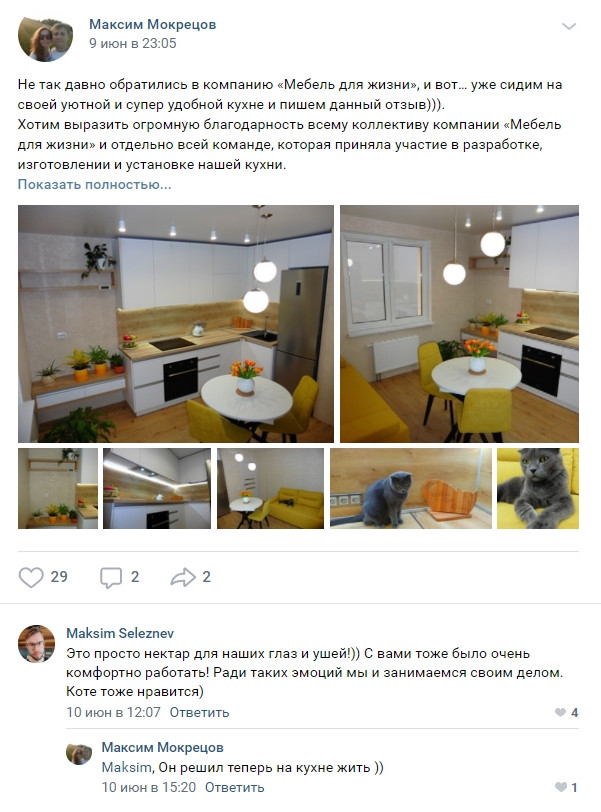Image resolution: width=601 pixels, height=812 pixels.
Task: Click the Maksim mention in the reply
Action: 126,767
